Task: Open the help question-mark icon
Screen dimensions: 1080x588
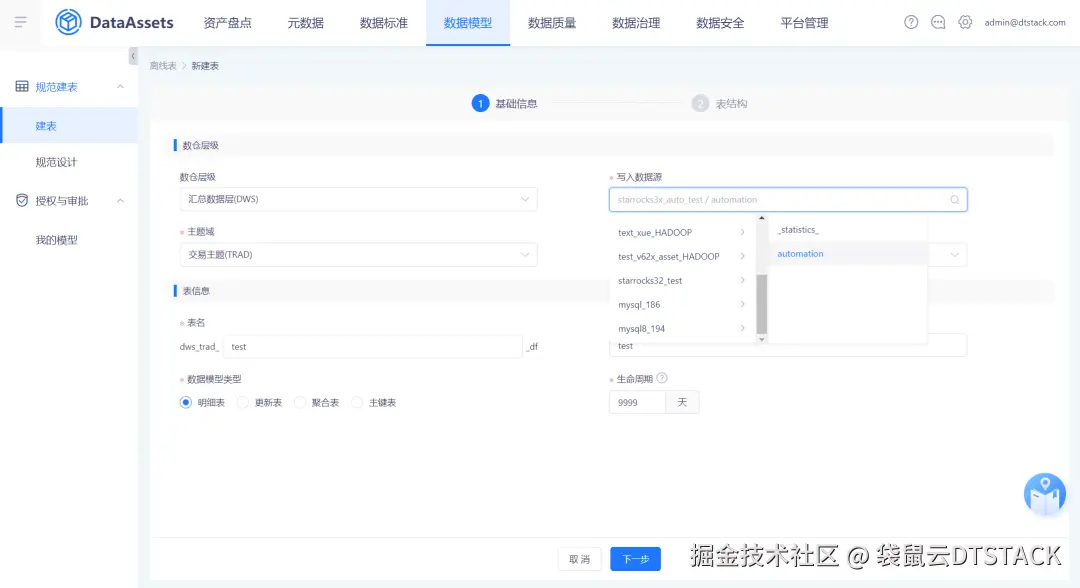Action: pyautogui.click(x=911, y=22)
